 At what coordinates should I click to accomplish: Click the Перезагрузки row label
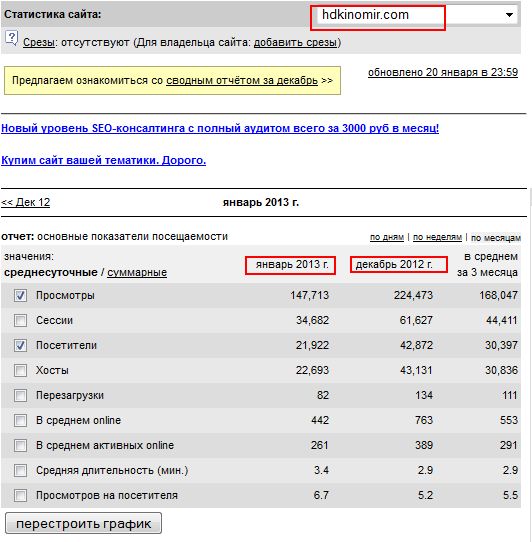[70, 395]
